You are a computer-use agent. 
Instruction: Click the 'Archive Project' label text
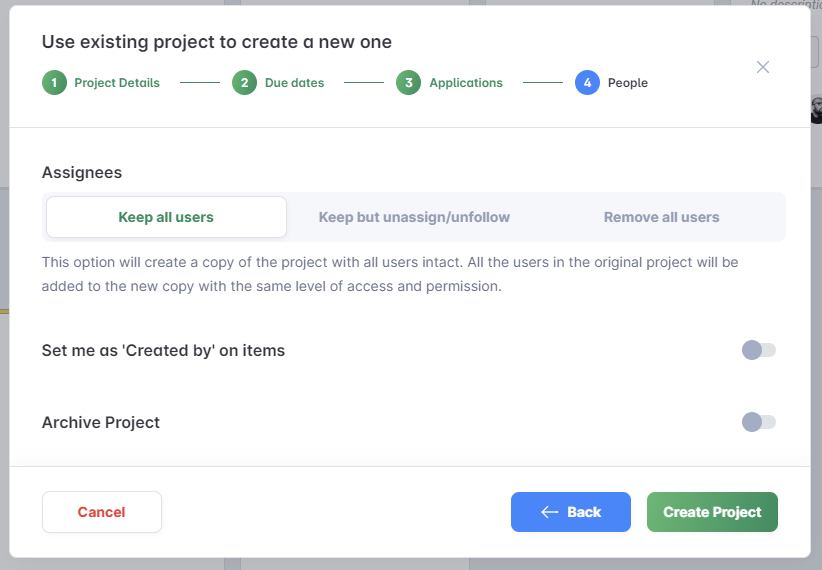tap(101, 422)
